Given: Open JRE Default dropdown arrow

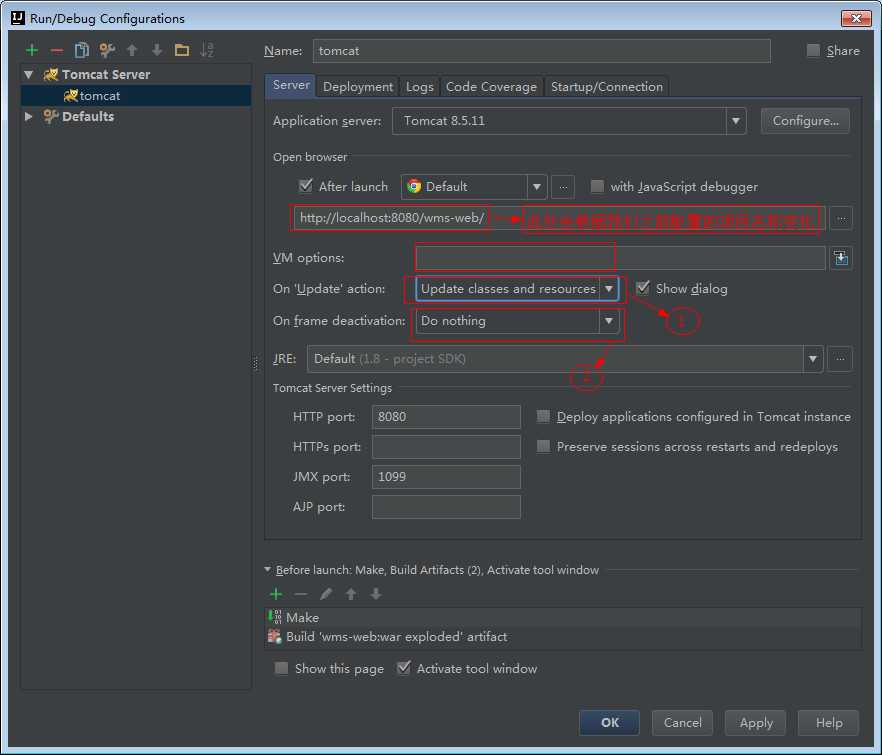Looking at the screenshot, I should point(813,359).
